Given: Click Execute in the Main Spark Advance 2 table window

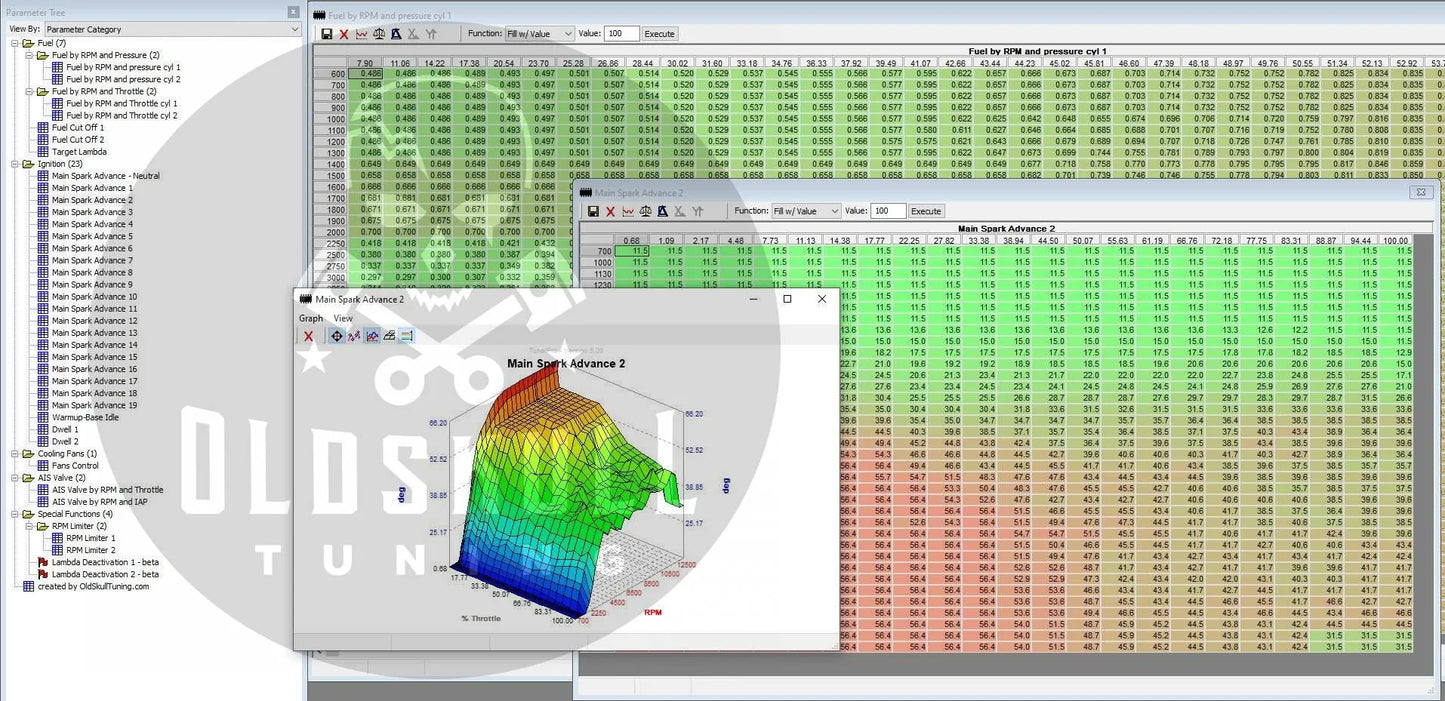Looking at the screenshot, I should pyautogui.click(x=926, y=211).
